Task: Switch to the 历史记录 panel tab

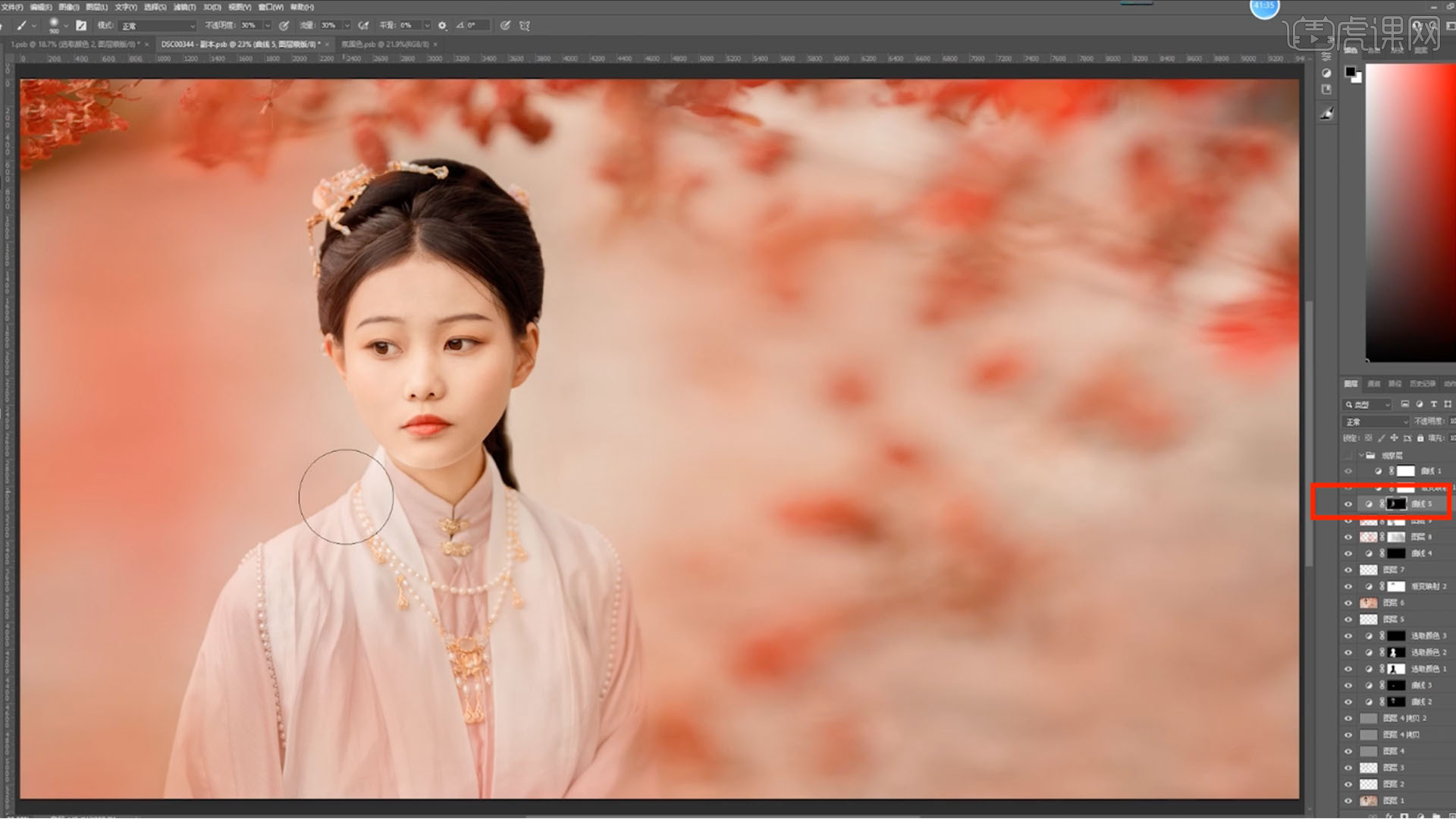Action: 1423,384
